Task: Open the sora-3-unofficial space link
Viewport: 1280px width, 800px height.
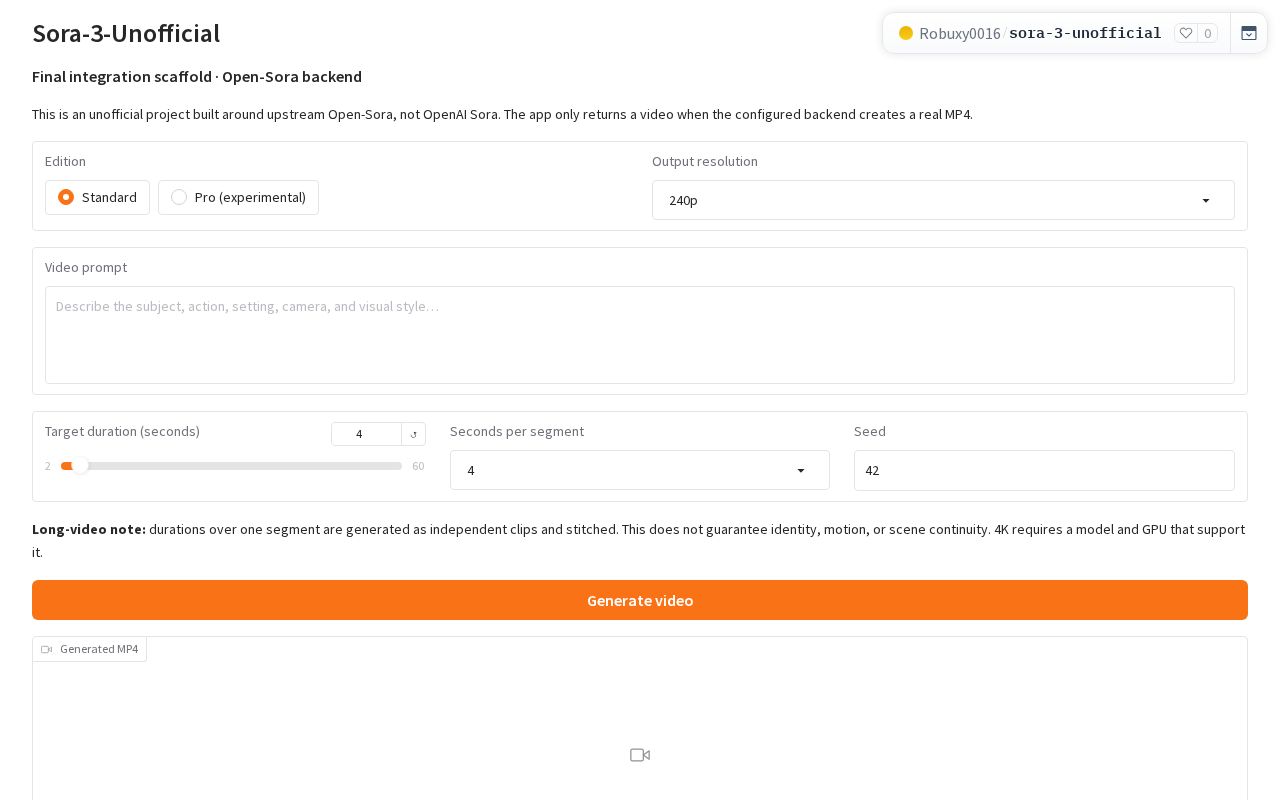Action: click(1085, 33)
